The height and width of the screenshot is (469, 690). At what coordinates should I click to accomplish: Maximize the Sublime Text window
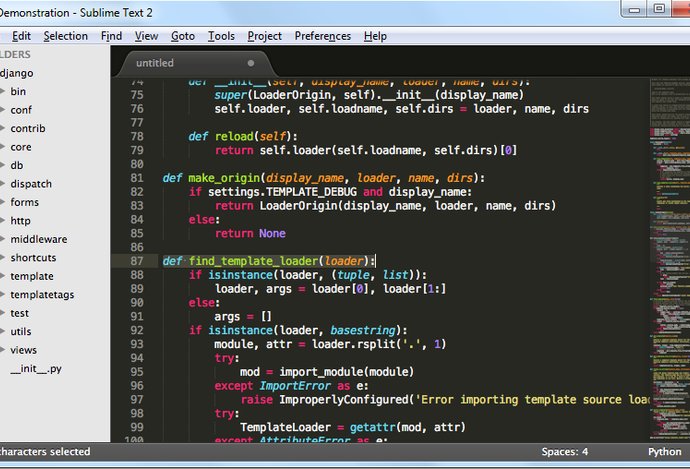click(x=659, y=9)
